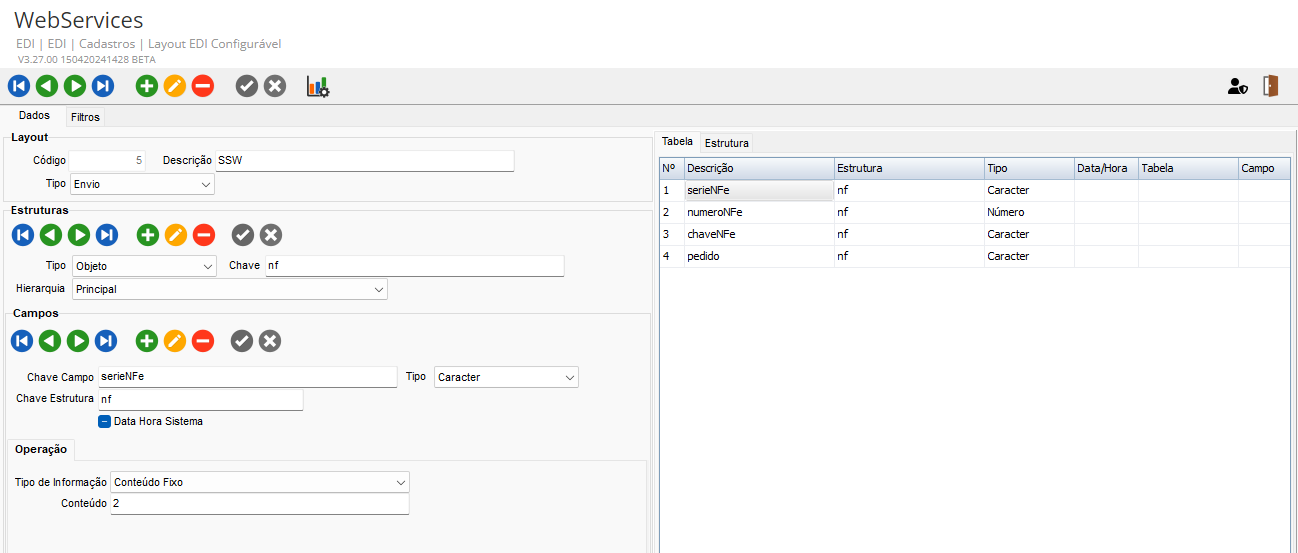
Task: Open the Campos Tipo dropdown showing Caracter
Action: click(x=506, y=377)
